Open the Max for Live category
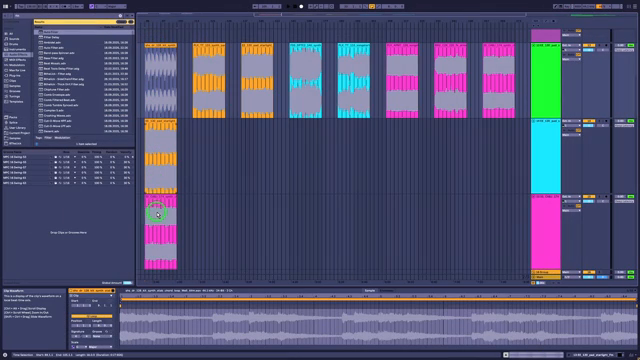Screen dimensions: 640x360 (x=17, y=70)
